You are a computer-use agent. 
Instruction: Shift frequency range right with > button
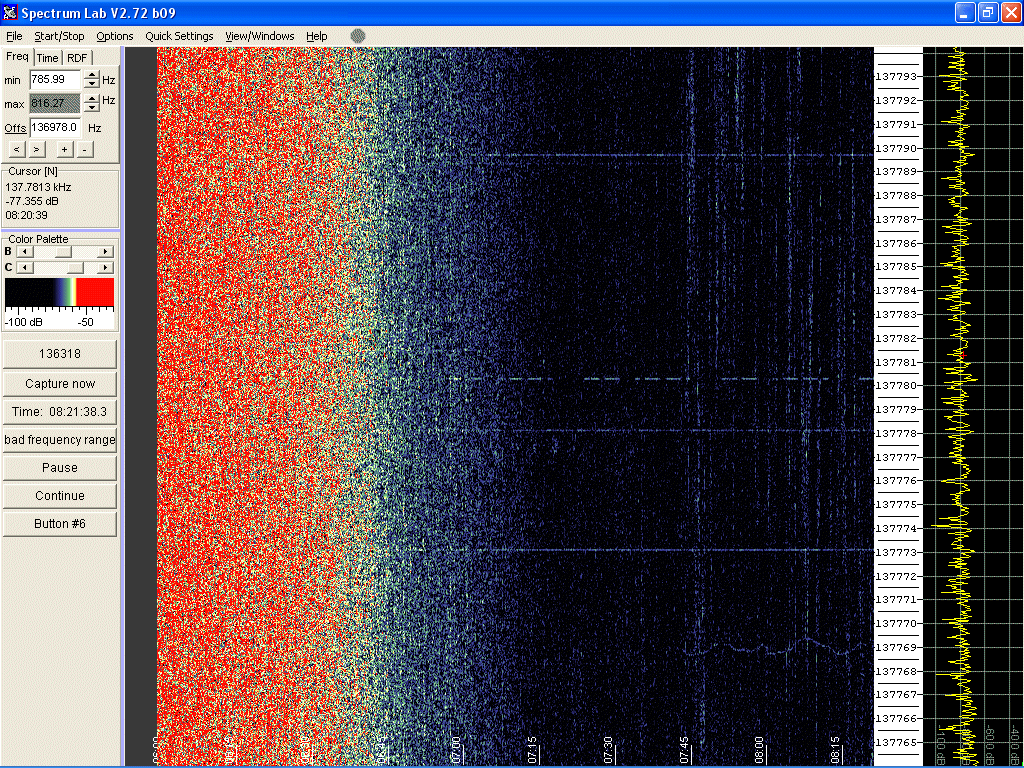[37, 150]
